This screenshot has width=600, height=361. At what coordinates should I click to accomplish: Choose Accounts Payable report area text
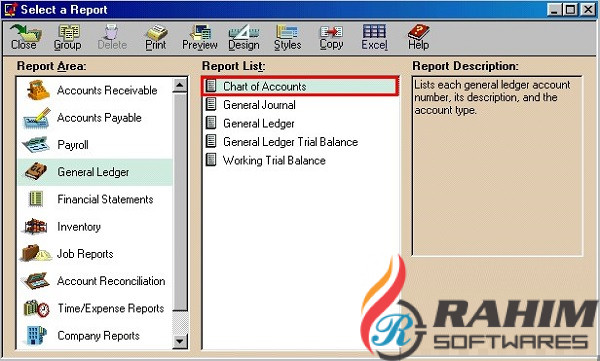(99, 118)
